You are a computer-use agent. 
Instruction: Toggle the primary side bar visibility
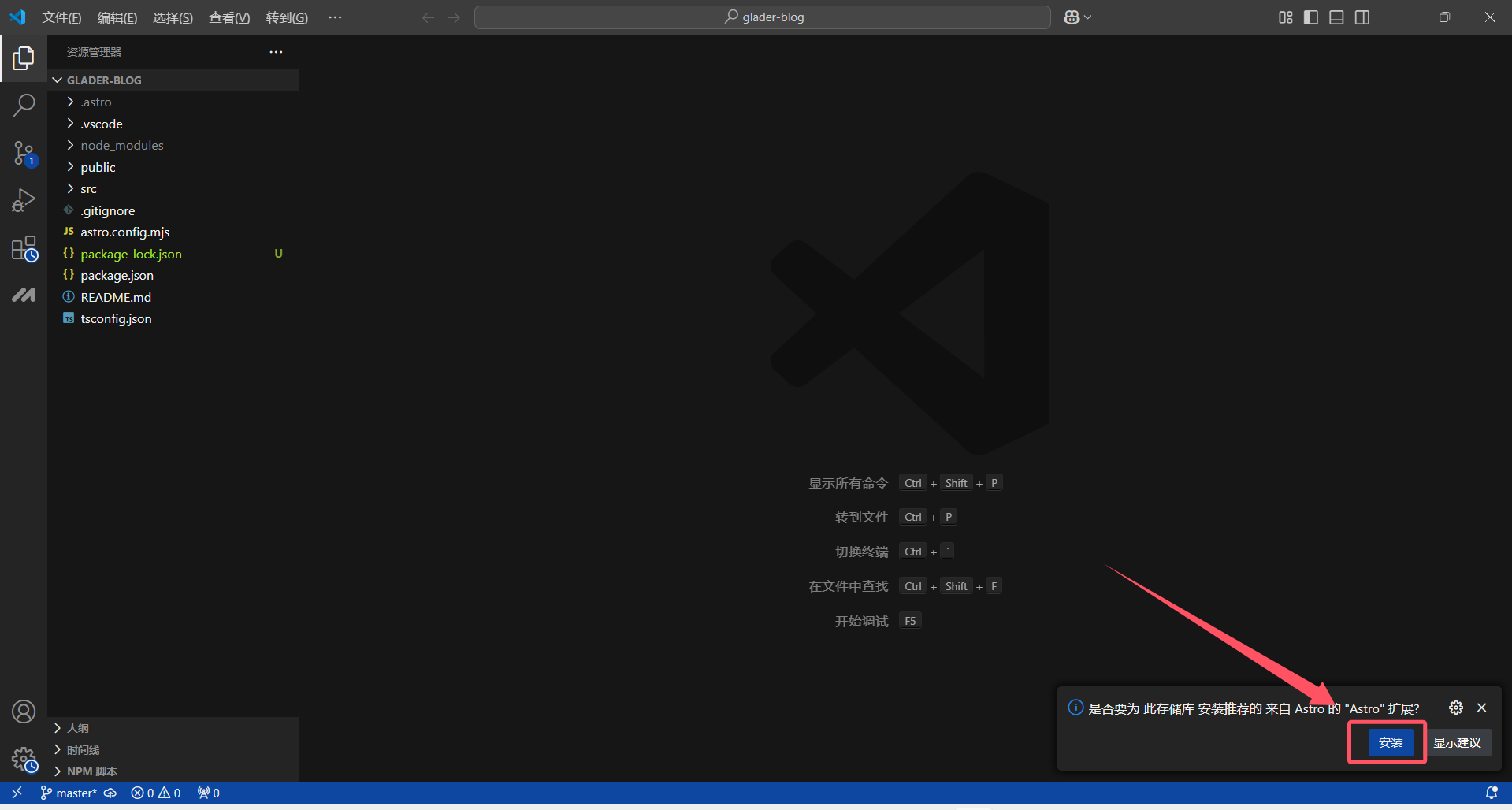coord(1311,17)
